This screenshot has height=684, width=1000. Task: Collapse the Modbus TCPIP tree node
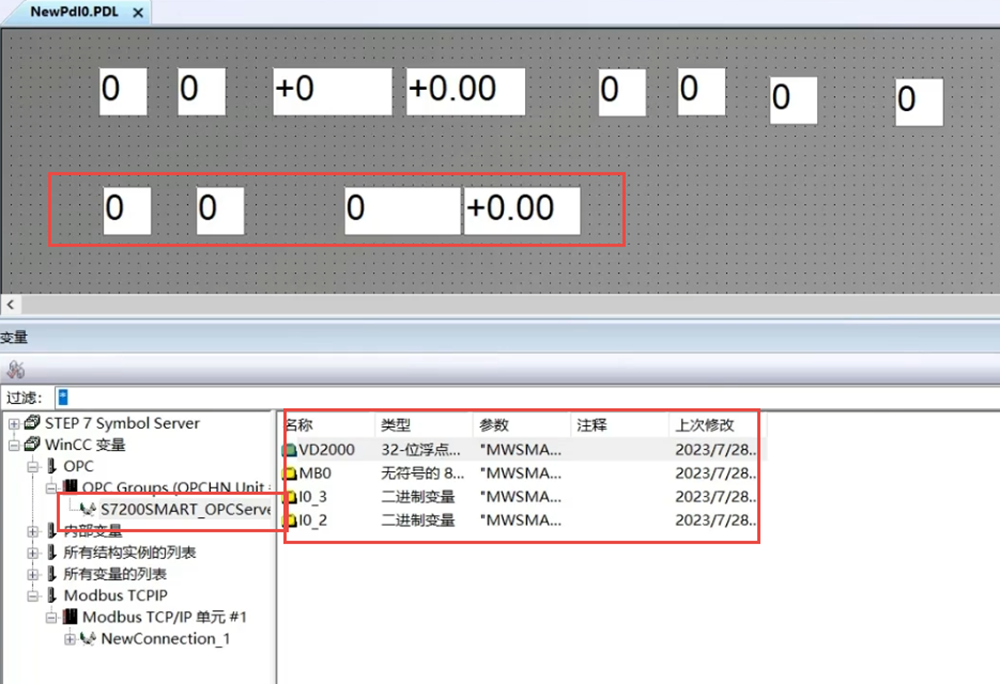(33, 596)
